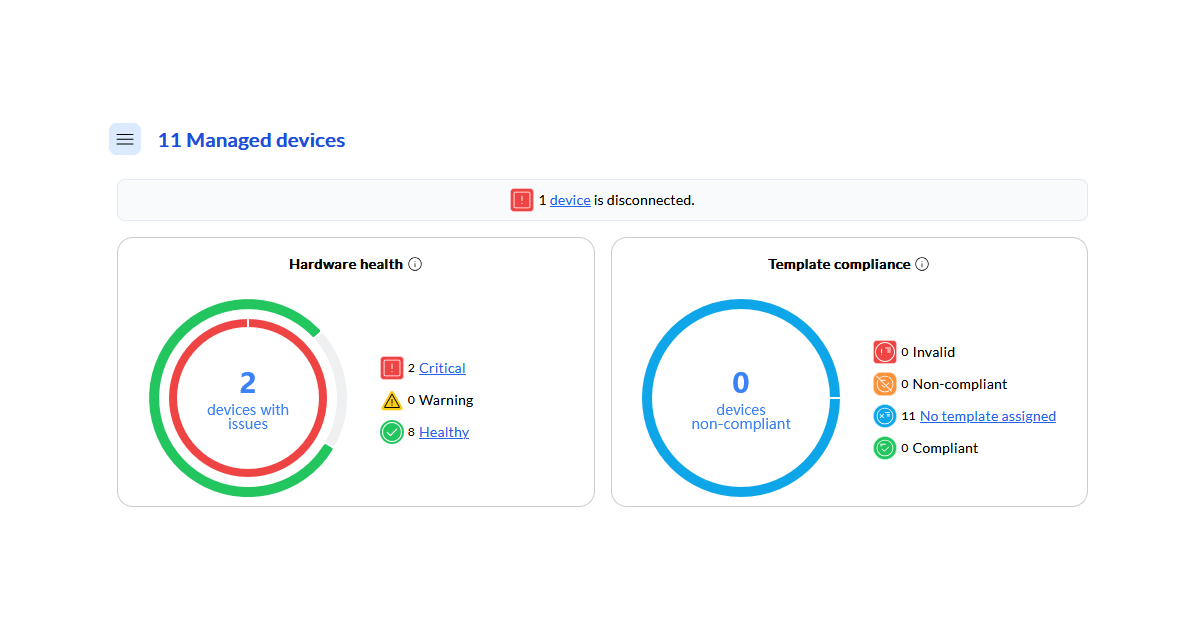
Task: Click the green Compliant shield icon
Action: (885, 448)
